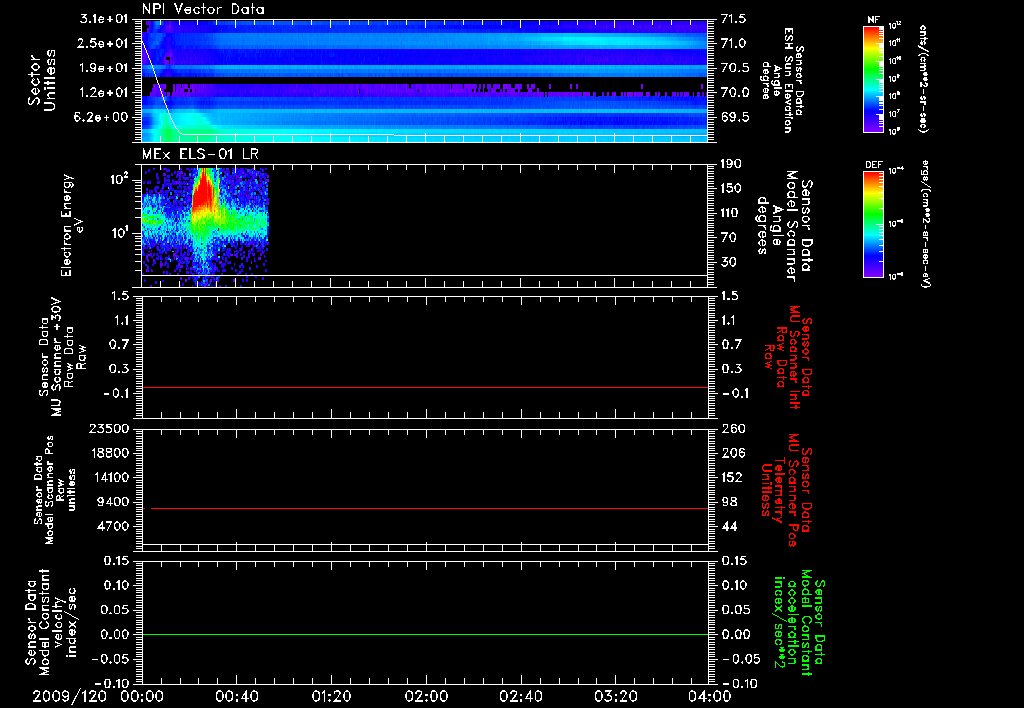Click the '70.0' elevation angle tick
The width and height of the screenshot is (1024, 708).
734,93
